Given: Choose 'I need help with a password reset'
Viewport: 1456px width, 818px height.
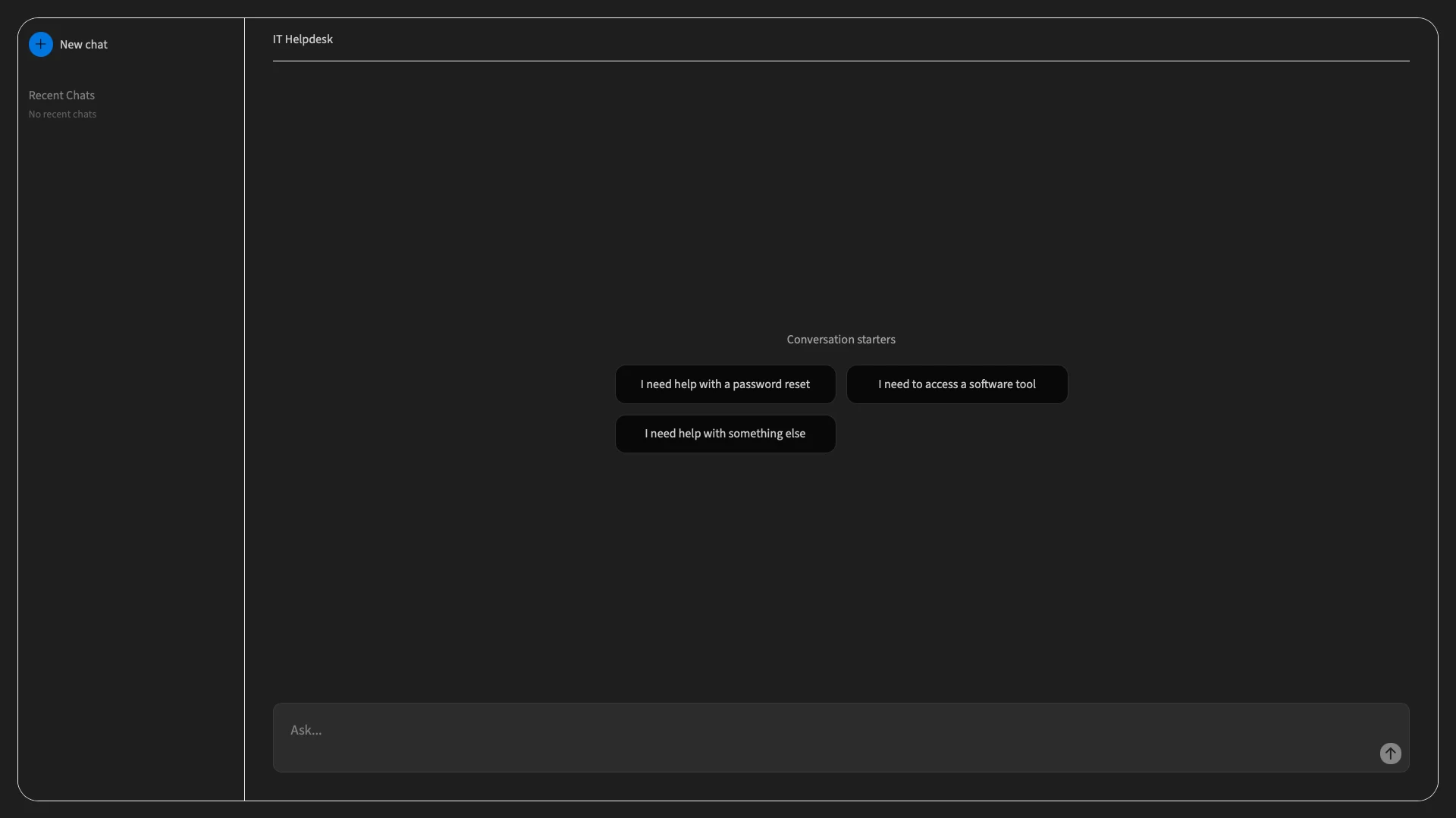Looking at the screenshot, I should [x=725, y=384].
